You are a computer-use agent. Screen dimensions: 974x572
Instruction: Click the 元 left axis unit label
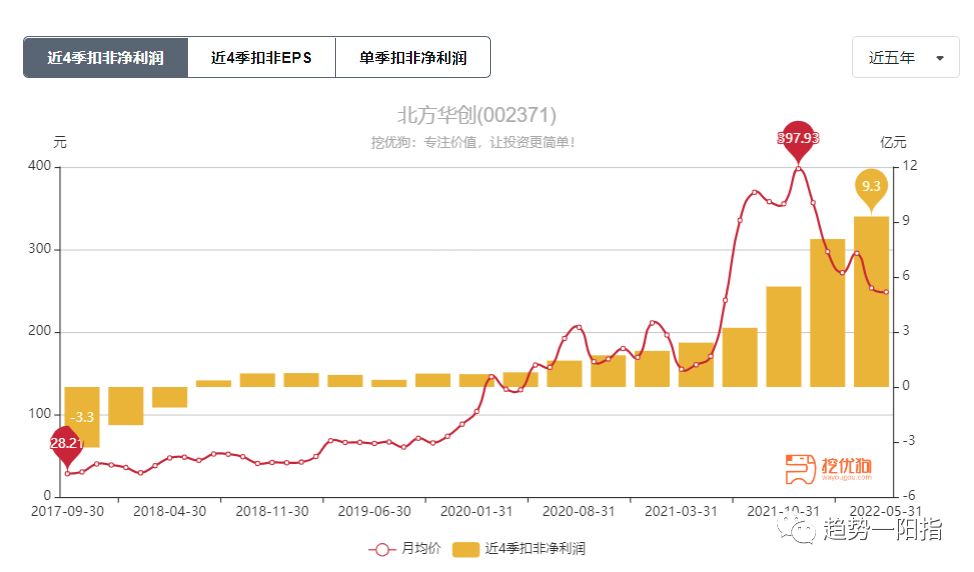coord(60,142)
